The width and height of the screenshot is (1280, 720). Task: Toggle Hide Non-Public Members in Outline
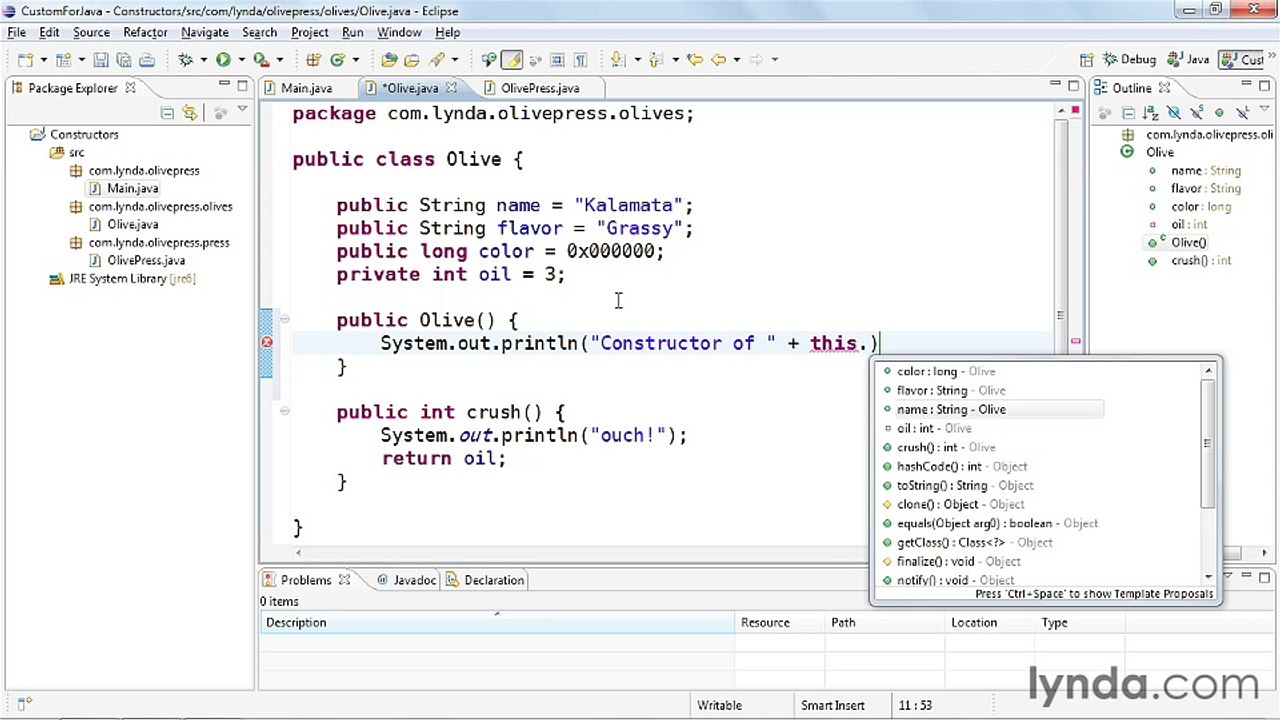pos(1220,112)
